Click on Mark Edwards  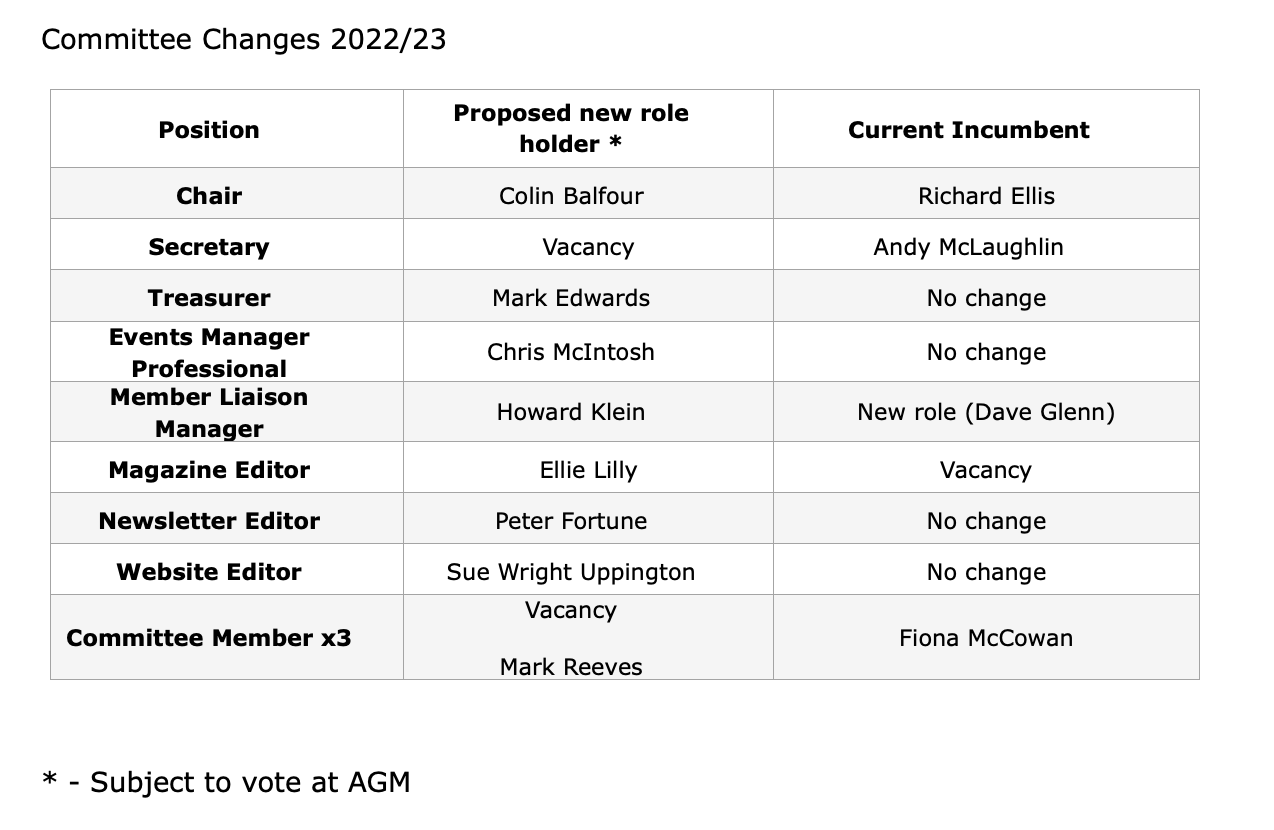coord(571,298)
